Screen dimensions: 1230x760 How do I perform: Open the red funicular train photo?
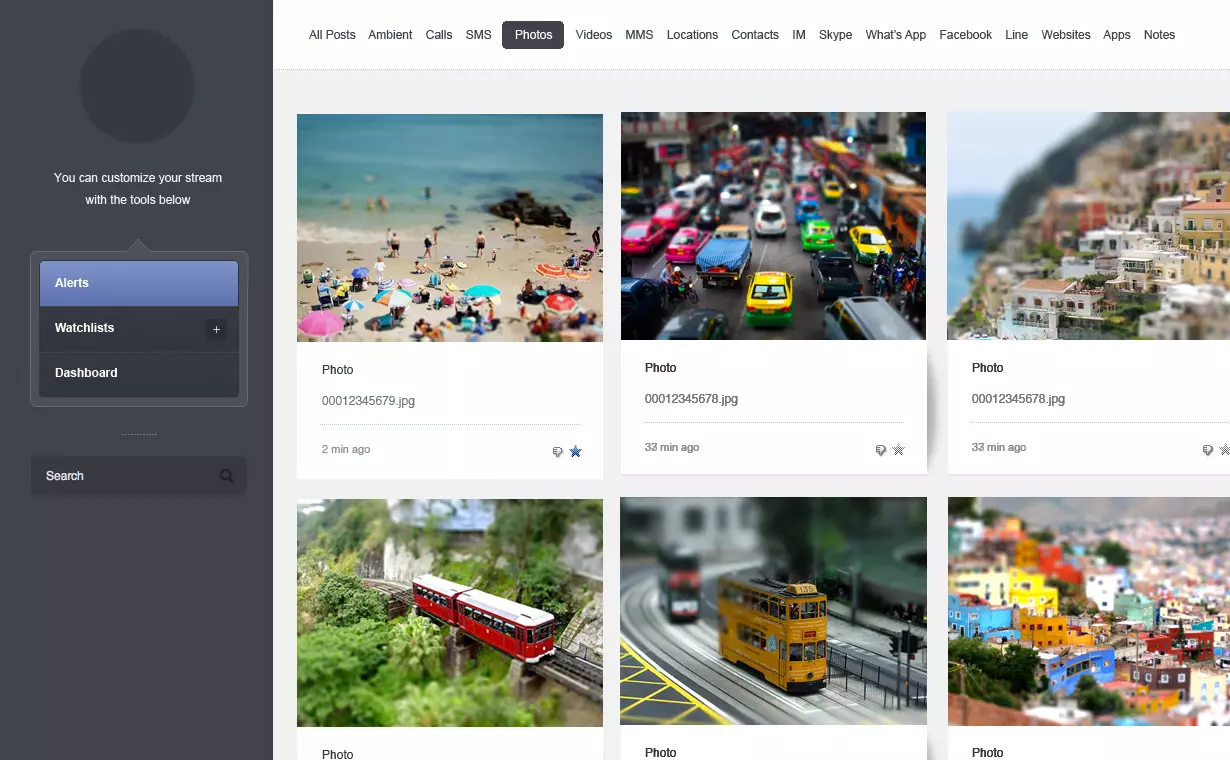pyautogui.click(x=450, y=613)
